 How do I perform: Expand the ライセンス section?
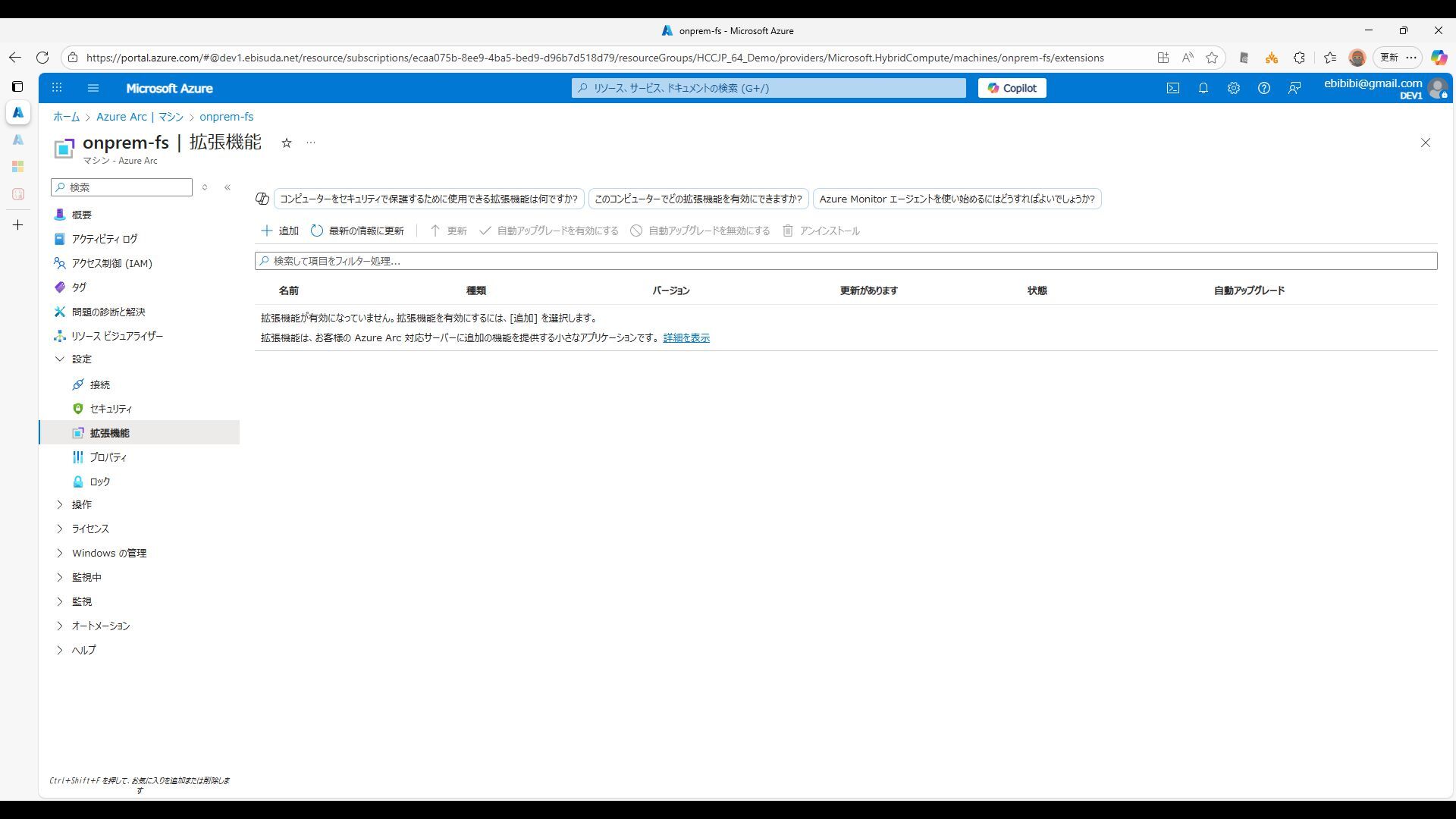point(60,529)
